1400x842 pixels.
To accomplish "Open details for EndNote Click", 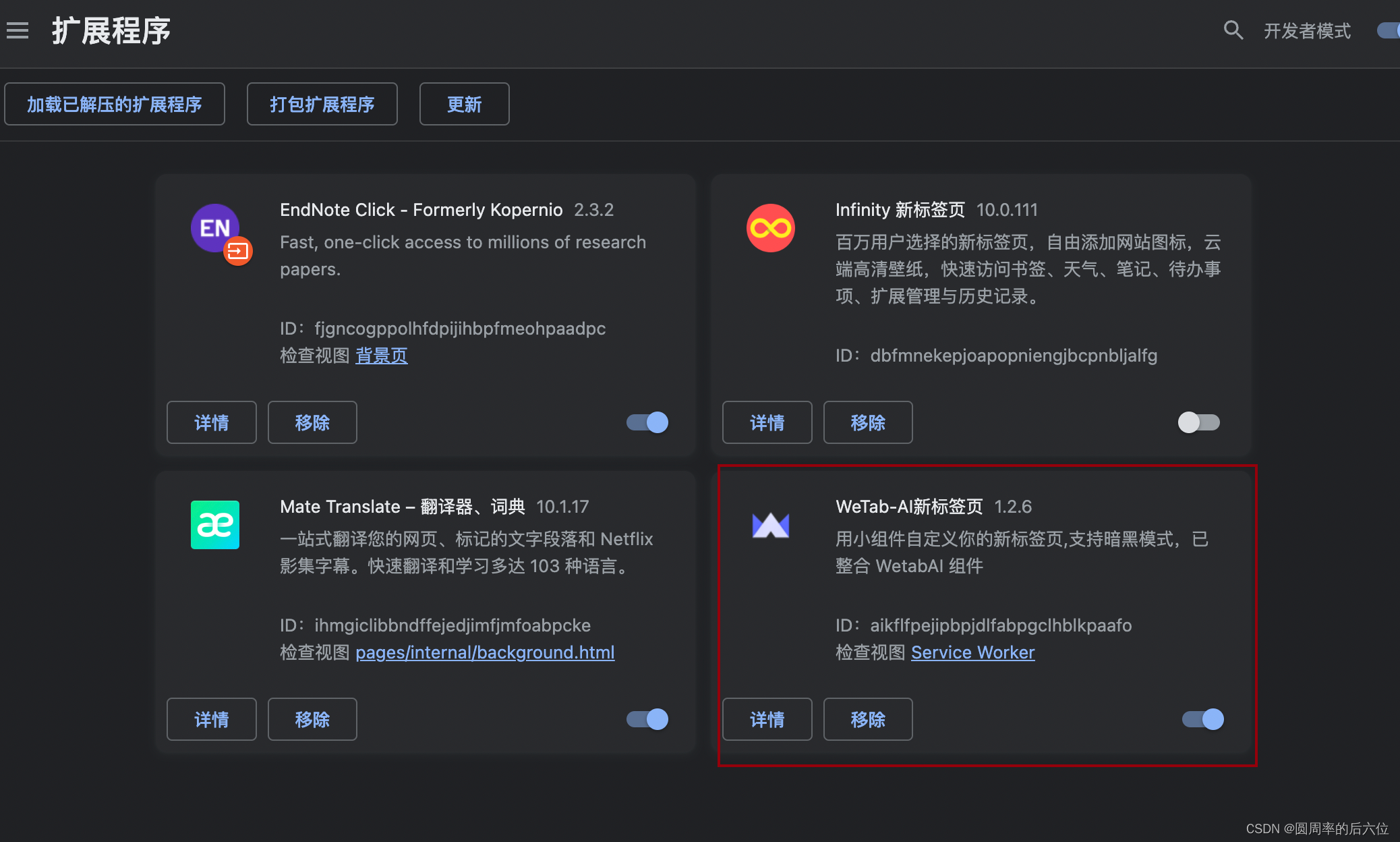I will [211, 422].
